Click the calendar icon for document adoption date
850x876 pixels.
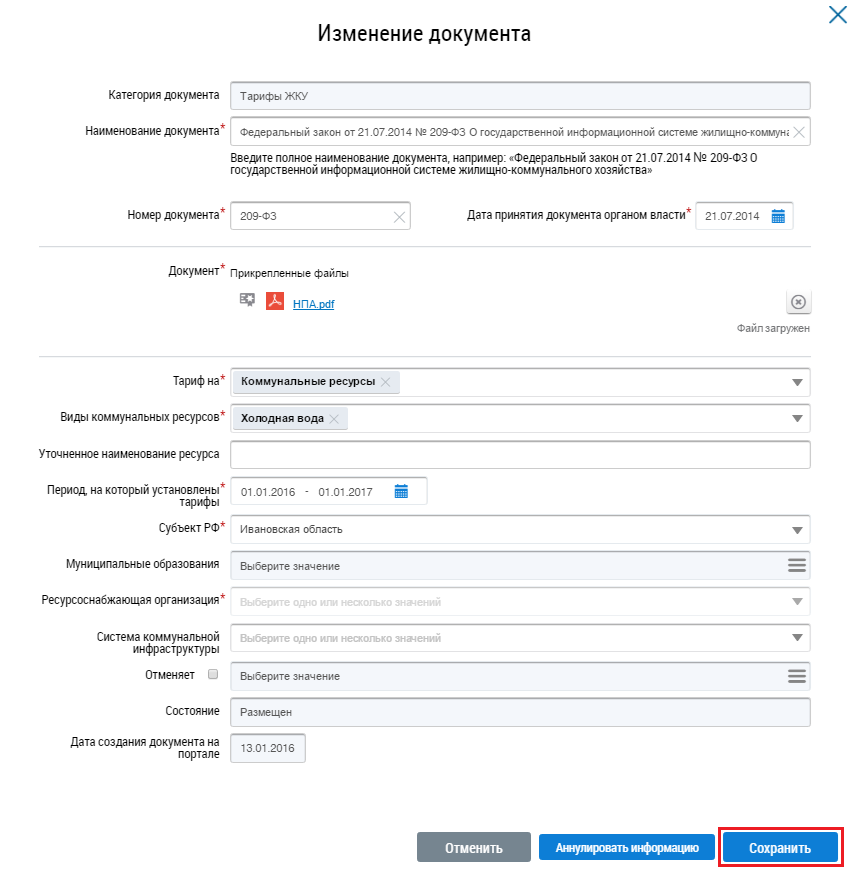(x=778, y=216)
